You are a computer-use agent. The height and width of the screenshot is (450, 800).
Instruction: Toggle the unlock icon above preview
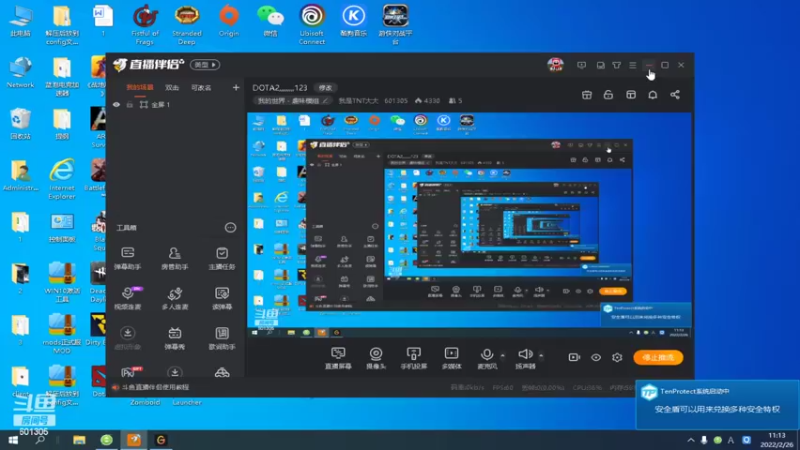(x=608, y=95)
